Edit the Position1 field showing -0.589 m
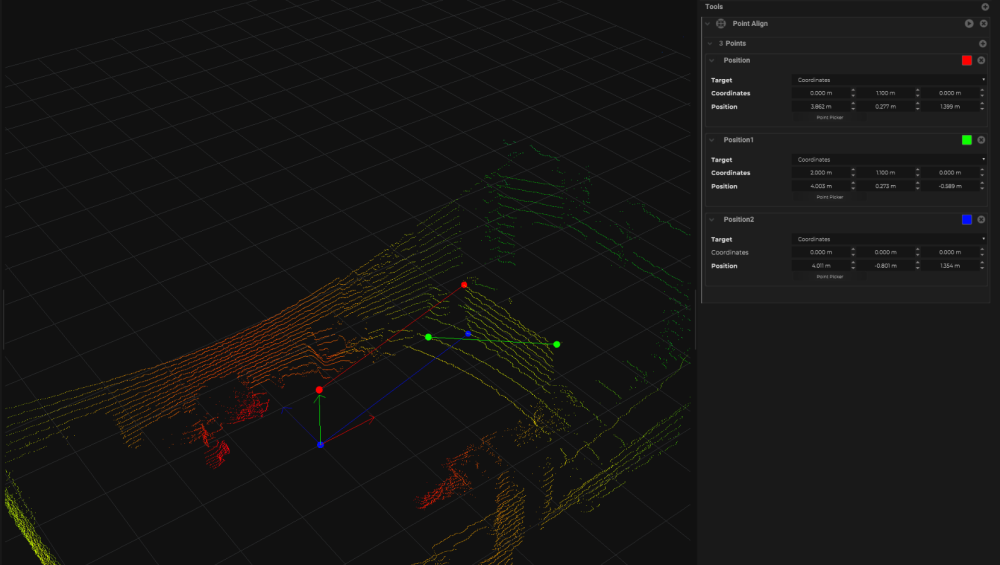The width and height of the screenshot is (1000, 565). 950,187
